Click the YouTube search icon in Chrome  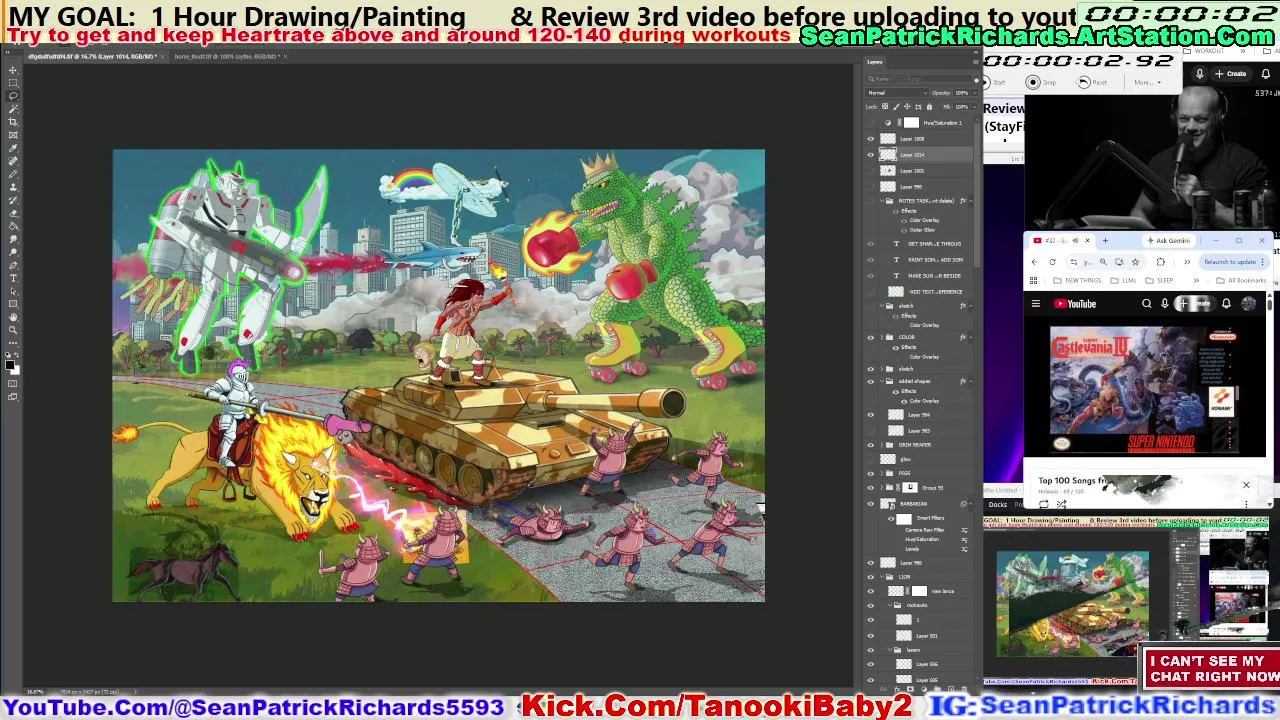[1147, 304]
